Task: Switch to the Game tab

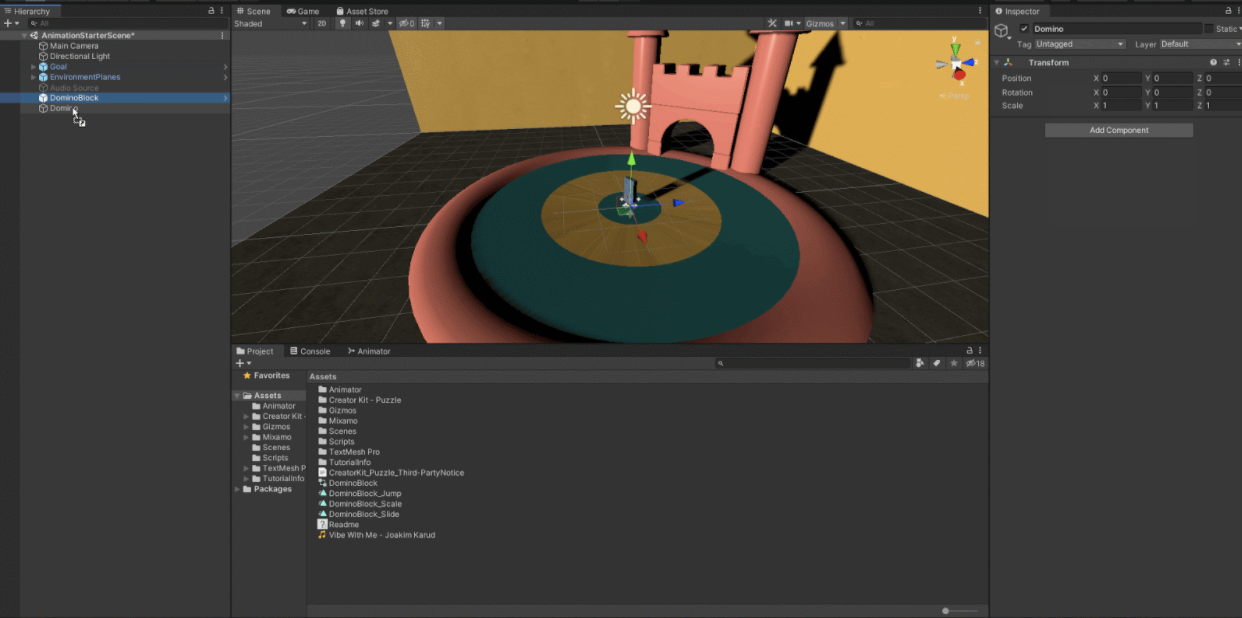Action: (303, 11)
